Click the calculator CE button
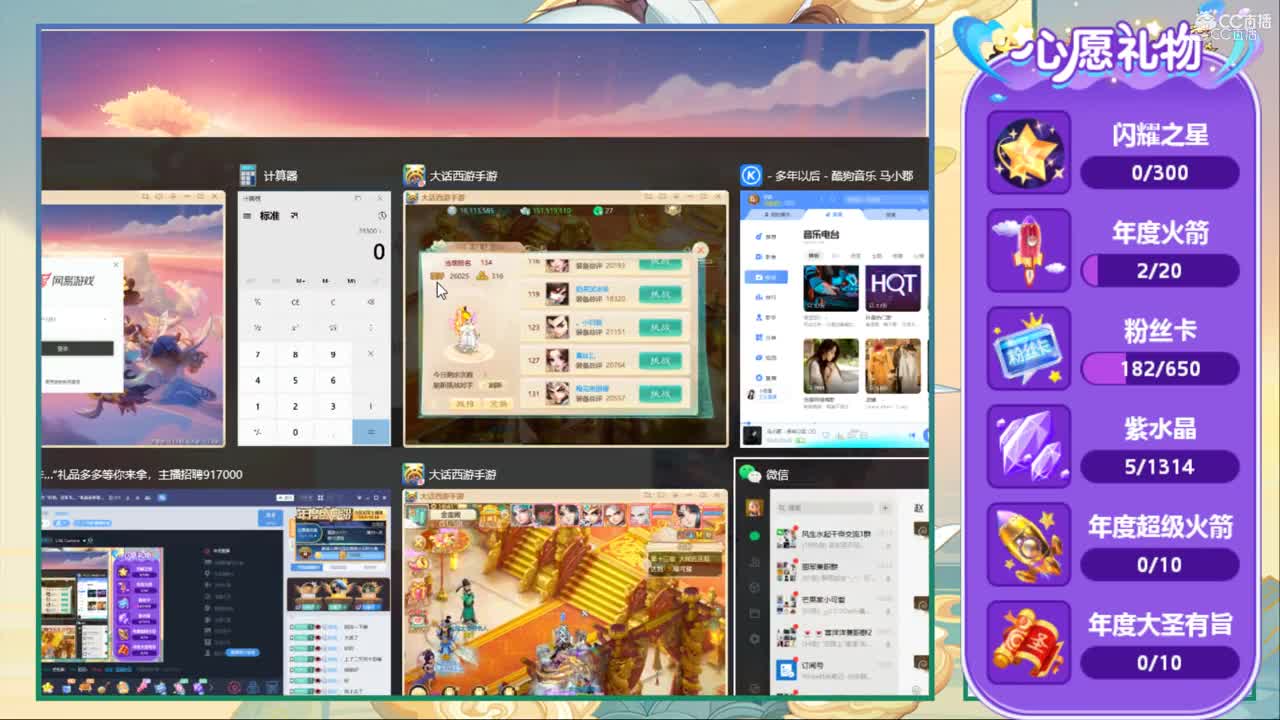The height and width of the screenshot is (720, 1280). pos(295,302)
